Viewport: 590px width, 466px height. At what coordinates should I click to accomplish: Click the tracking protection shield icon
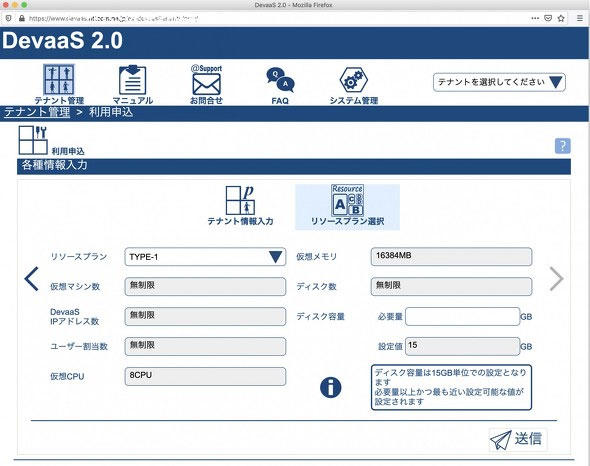click(9, 18)
